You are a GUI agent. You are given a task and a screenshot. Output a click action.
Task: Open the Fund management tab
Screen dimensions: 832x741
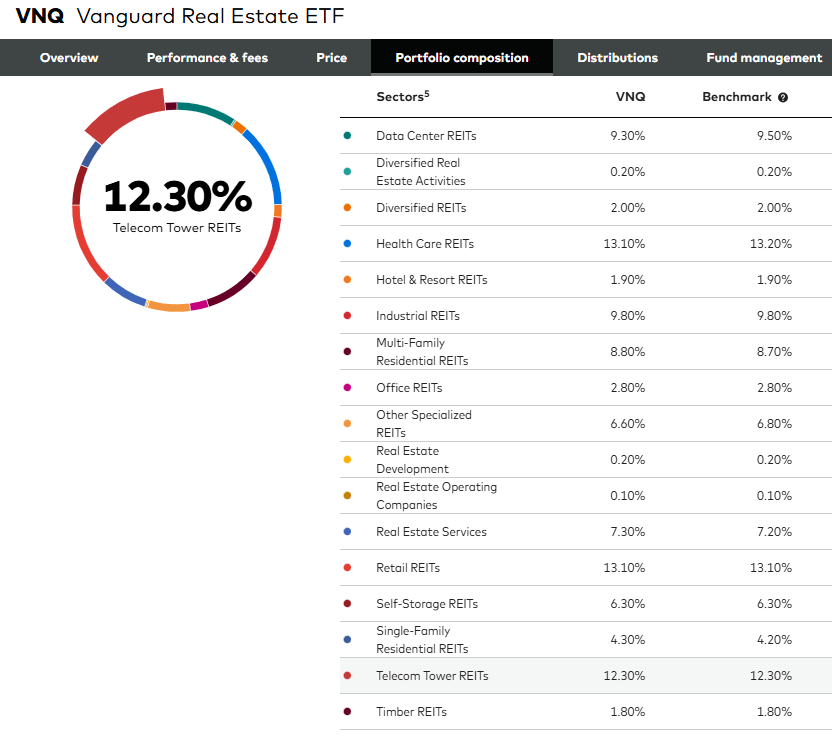pos(764,57)
